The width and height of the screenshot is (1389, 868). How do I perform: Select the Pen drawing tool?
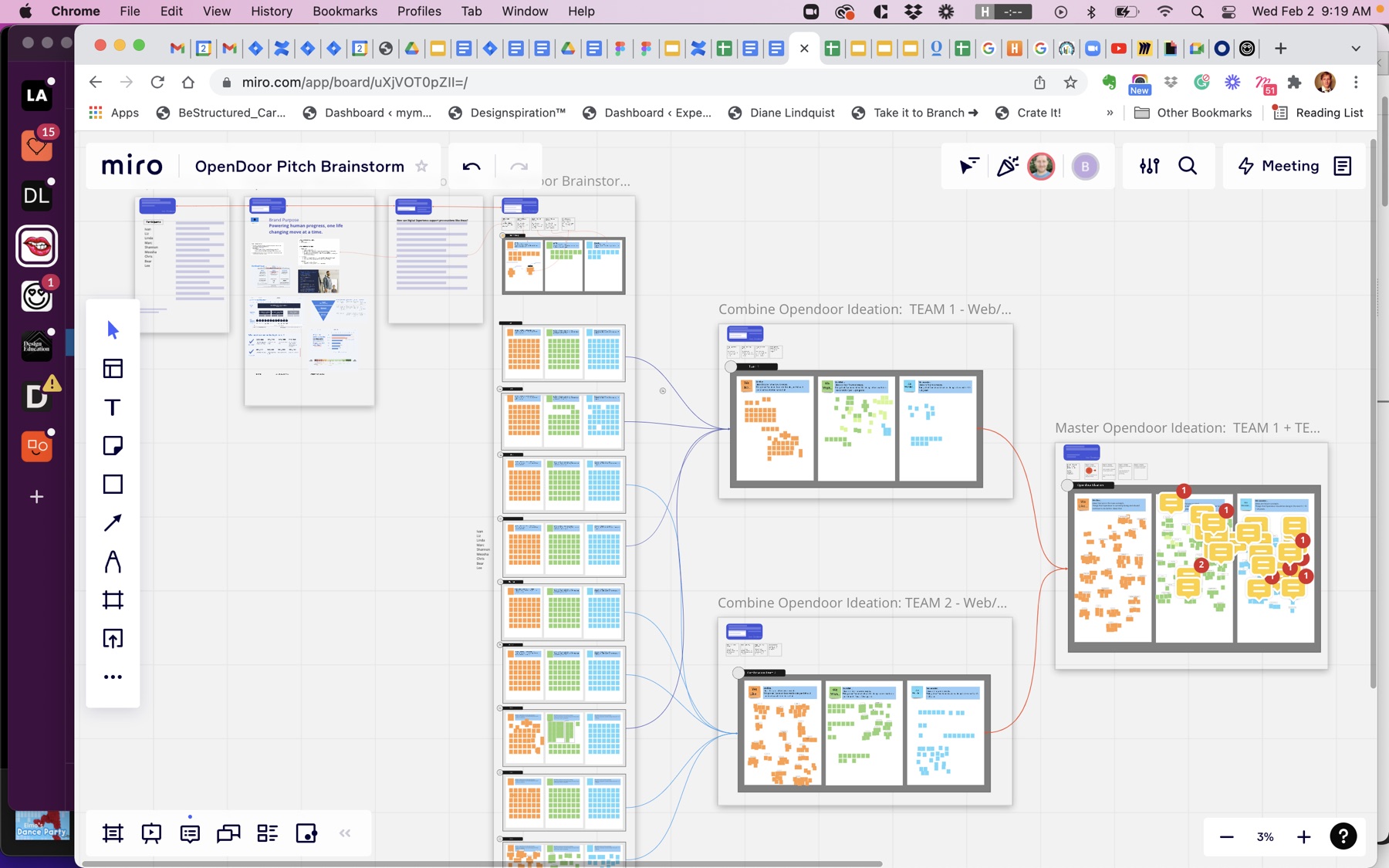tap(113, 562)
